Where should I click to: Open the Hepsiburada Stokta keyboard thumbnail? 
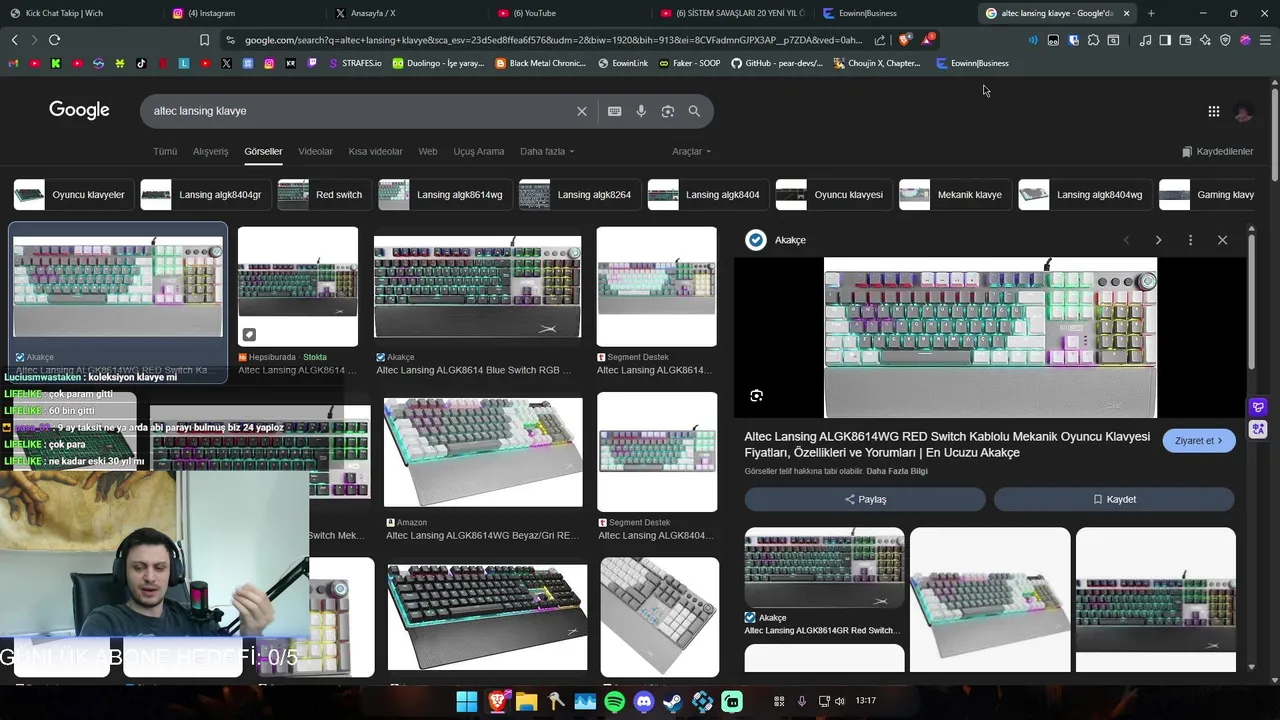(298, 287)
